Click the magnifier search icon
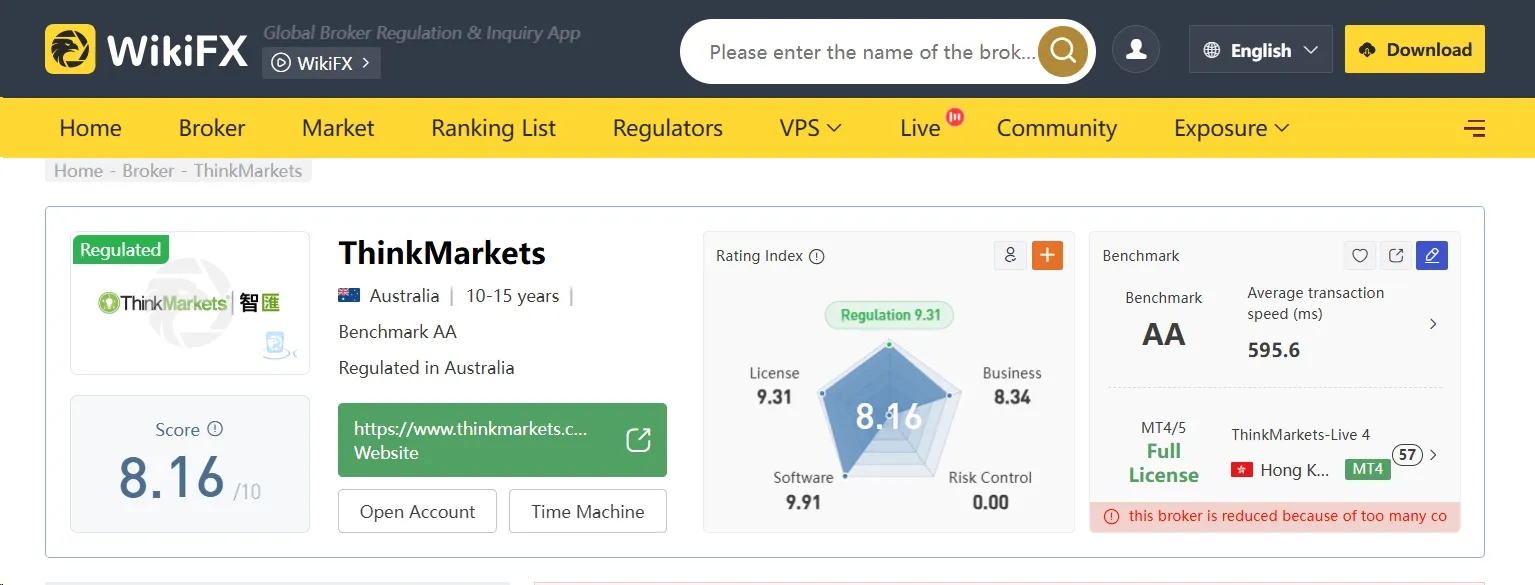This screenshot has height=585, width=1535. (x=1062, y=51)
